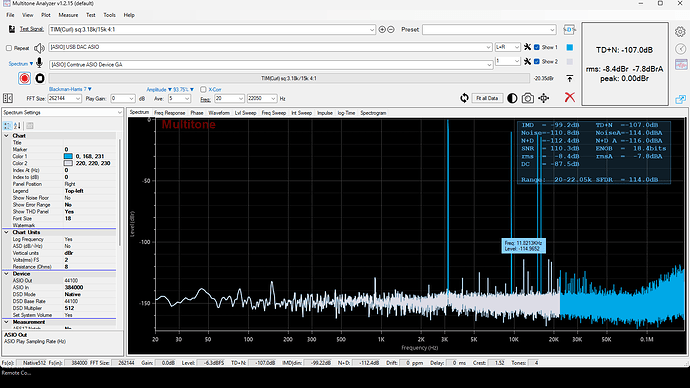Uncheck the Show 1 checkbox
Viewport: 690px width, 388px height.
(537, 47)
